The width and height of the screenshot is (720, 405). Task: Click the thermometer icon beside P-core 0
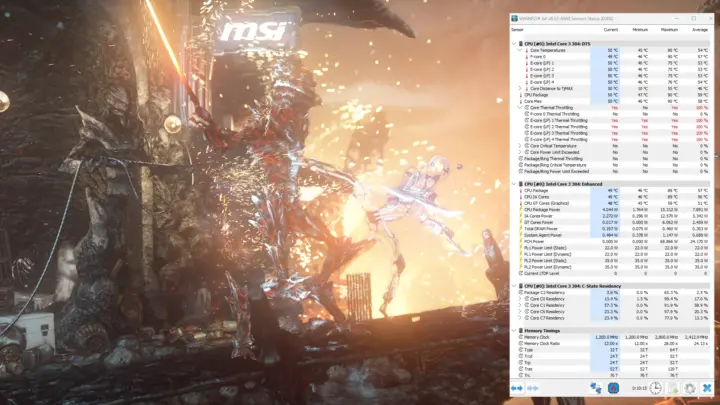(526, 56)
